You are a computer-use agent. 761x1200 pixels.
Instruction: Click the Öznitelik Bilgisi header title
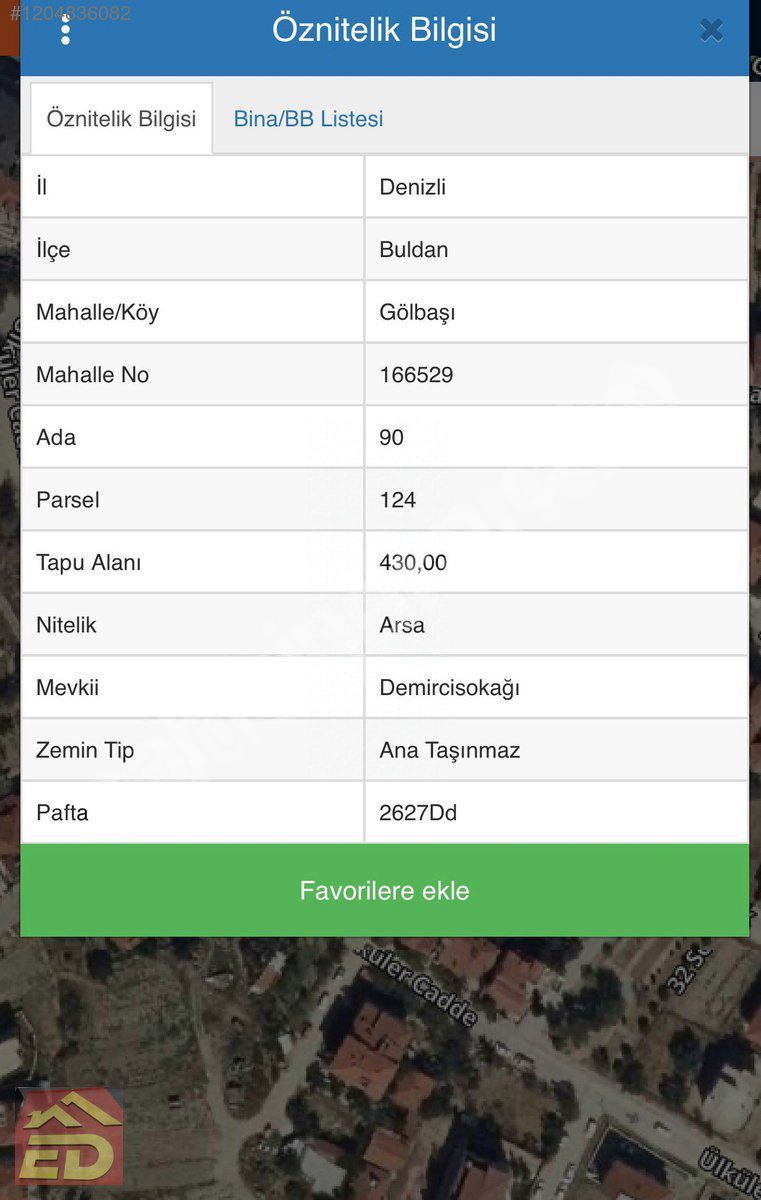[x=384, y=30]
